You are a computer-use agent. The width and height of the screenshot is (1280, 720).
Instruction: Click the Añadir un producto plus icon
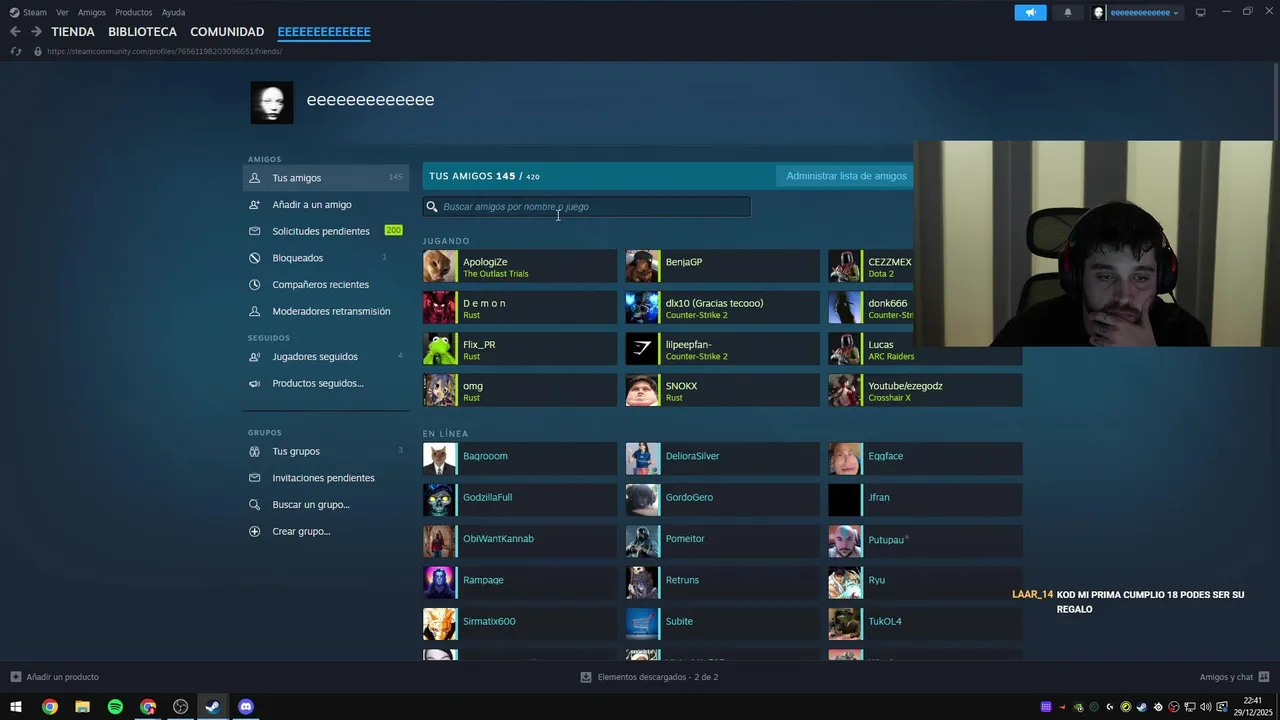pyautogui.click(x=15, y=677)
